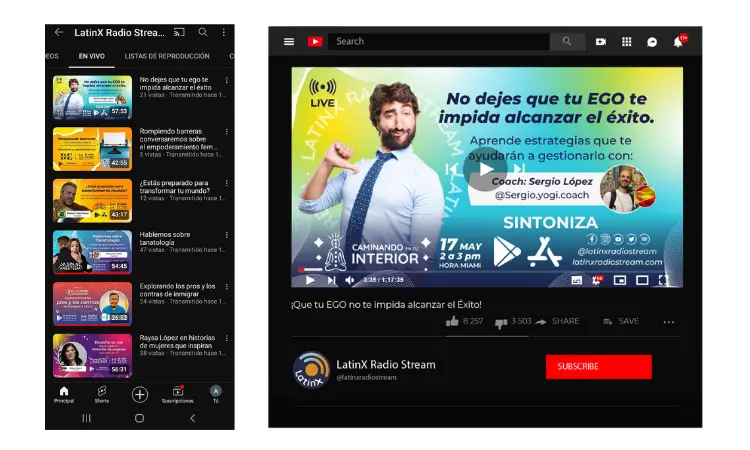The width and height of the screenshot is (750, 450).
Task: Toggle theater mode button
Action: pyautogui.click(x=642, y=280)
